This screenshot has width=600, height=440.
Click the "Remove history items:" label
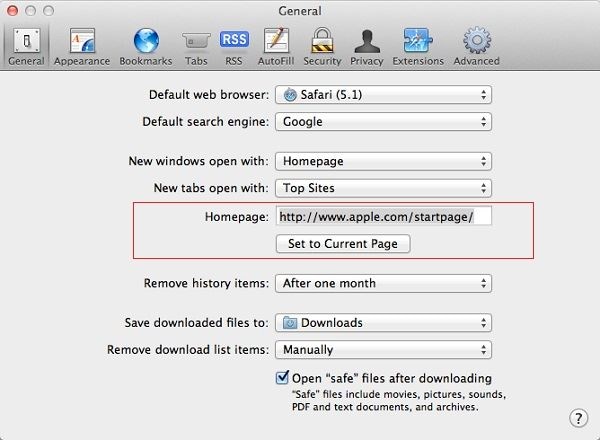[207, 283]
